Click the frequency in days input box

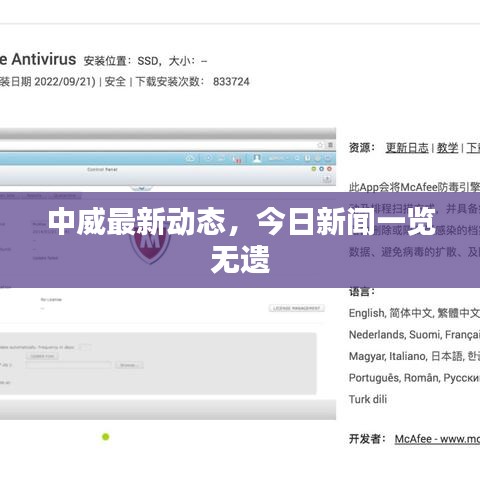tap(85, 347)
